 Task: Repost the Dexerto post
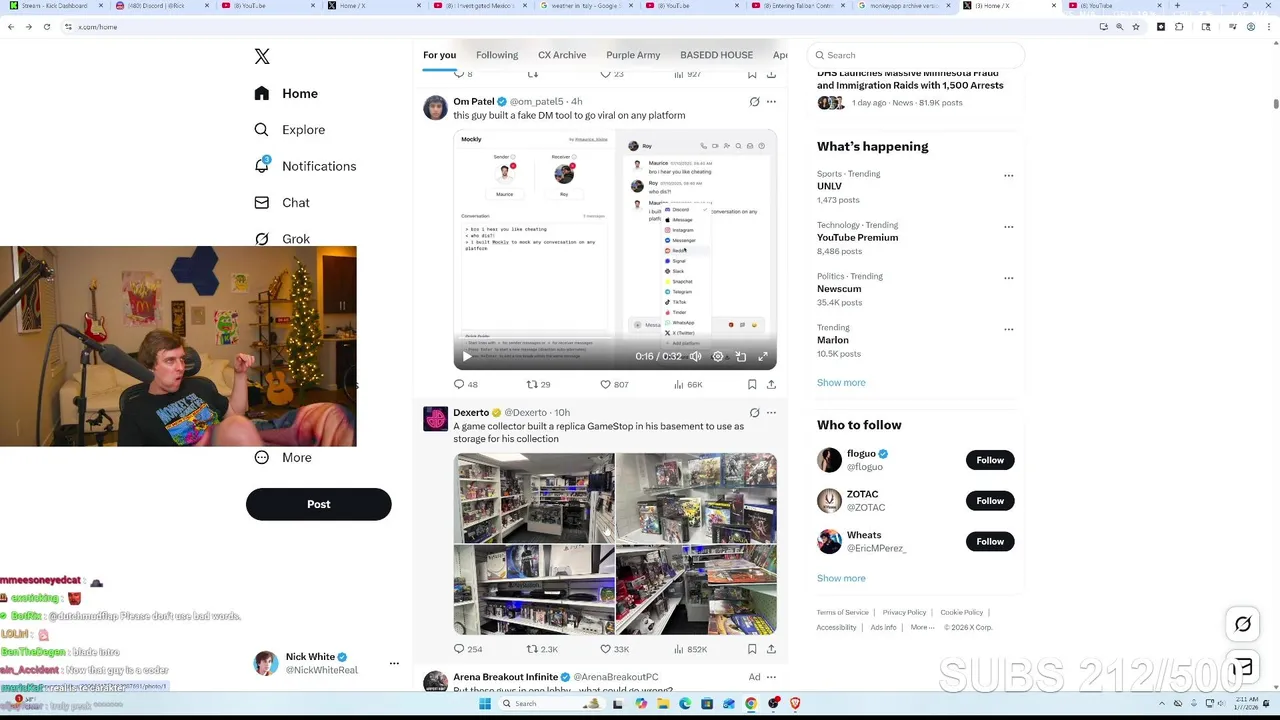click(542, 649)
